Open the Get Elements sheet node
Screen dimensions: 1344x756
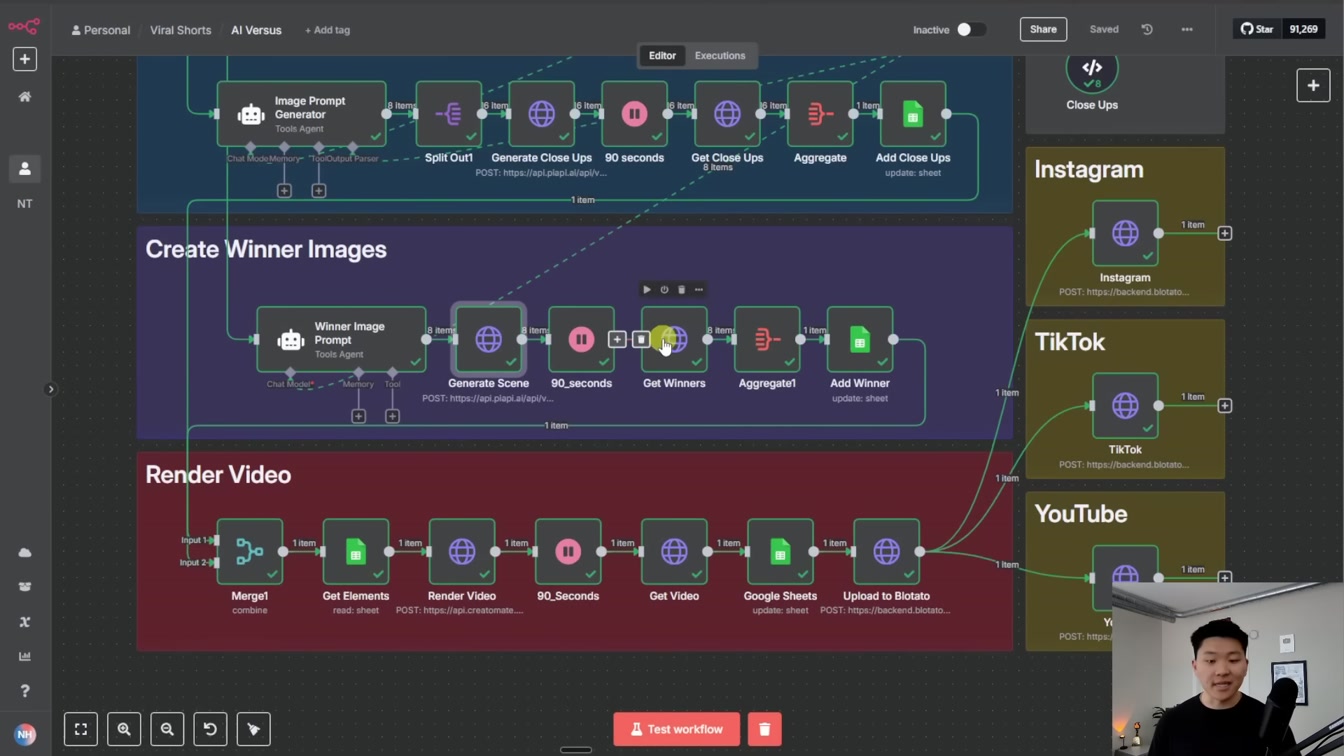pyautogui.click(x=356, y=552)
